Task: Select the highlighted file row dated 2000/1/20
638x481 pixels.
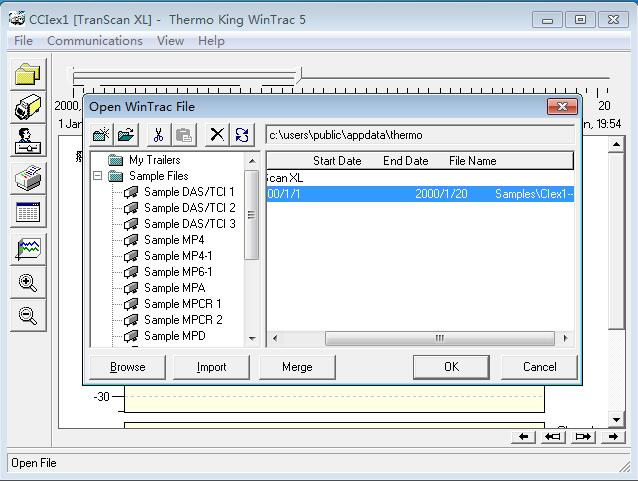Action: pyautogui.click(x=420, y=194)
